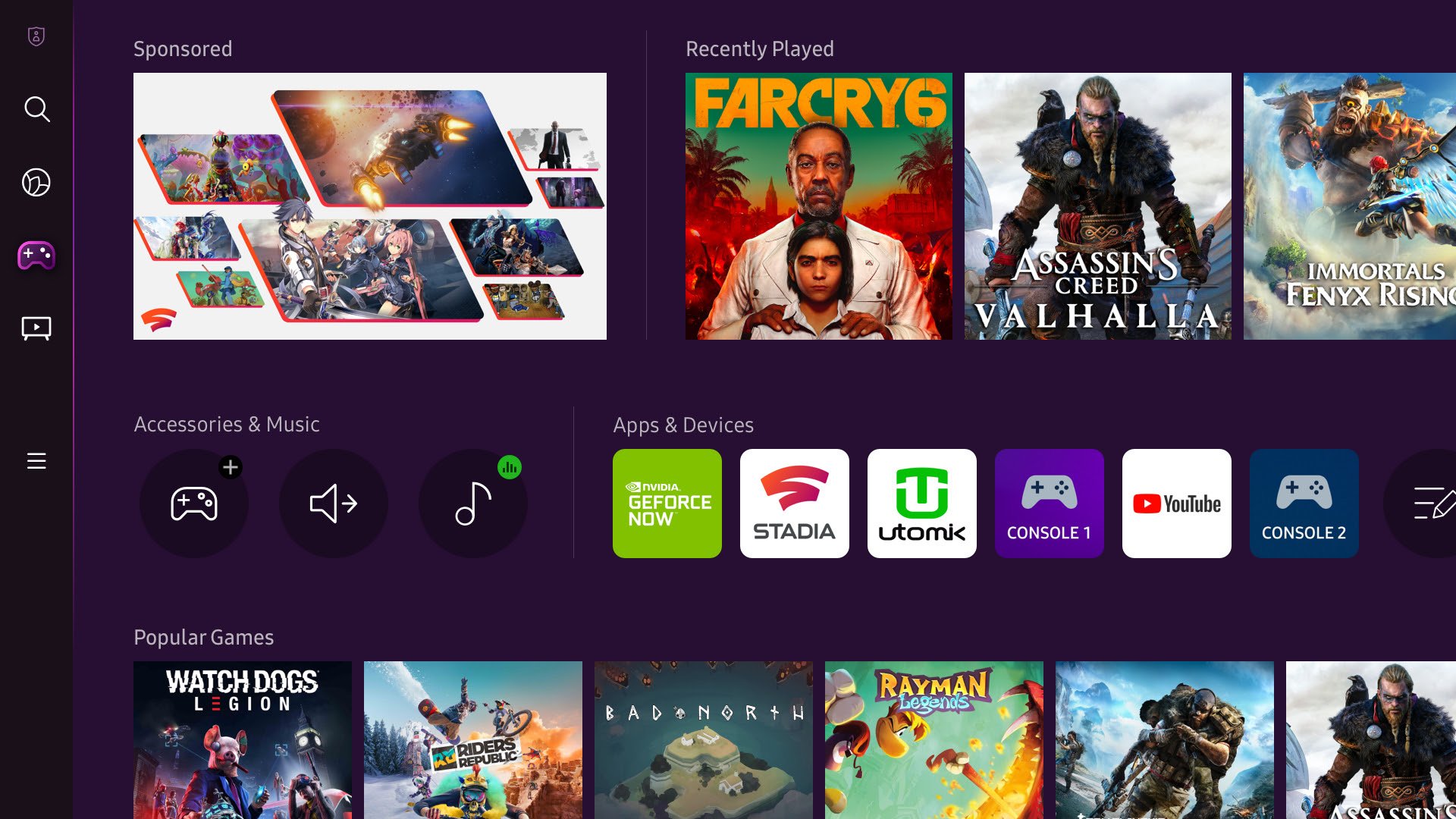Open YouTube app

1176,503
